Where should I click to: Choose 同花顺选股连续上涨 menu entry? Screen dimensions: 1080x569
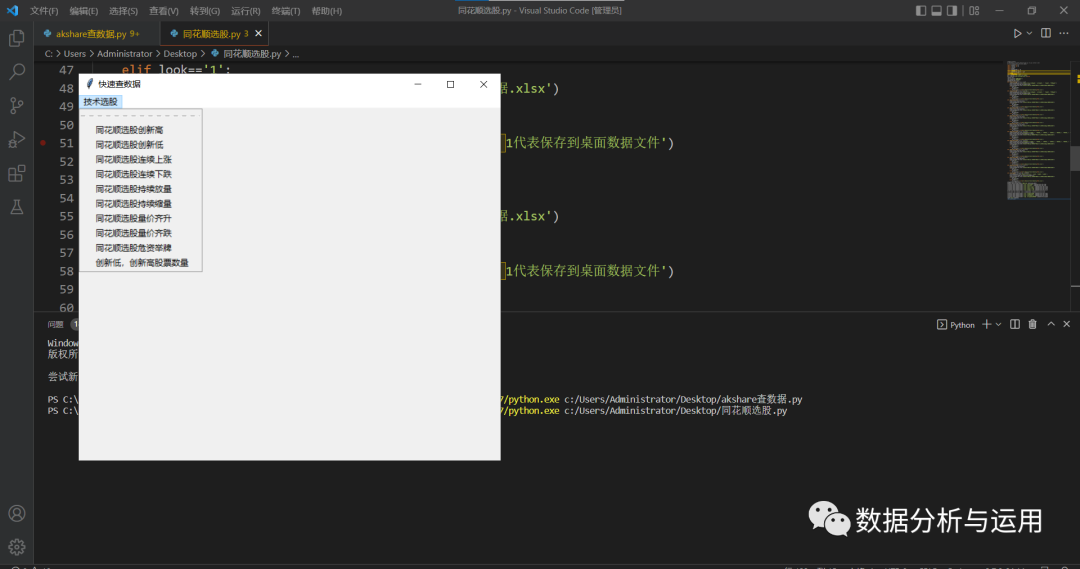141,159
